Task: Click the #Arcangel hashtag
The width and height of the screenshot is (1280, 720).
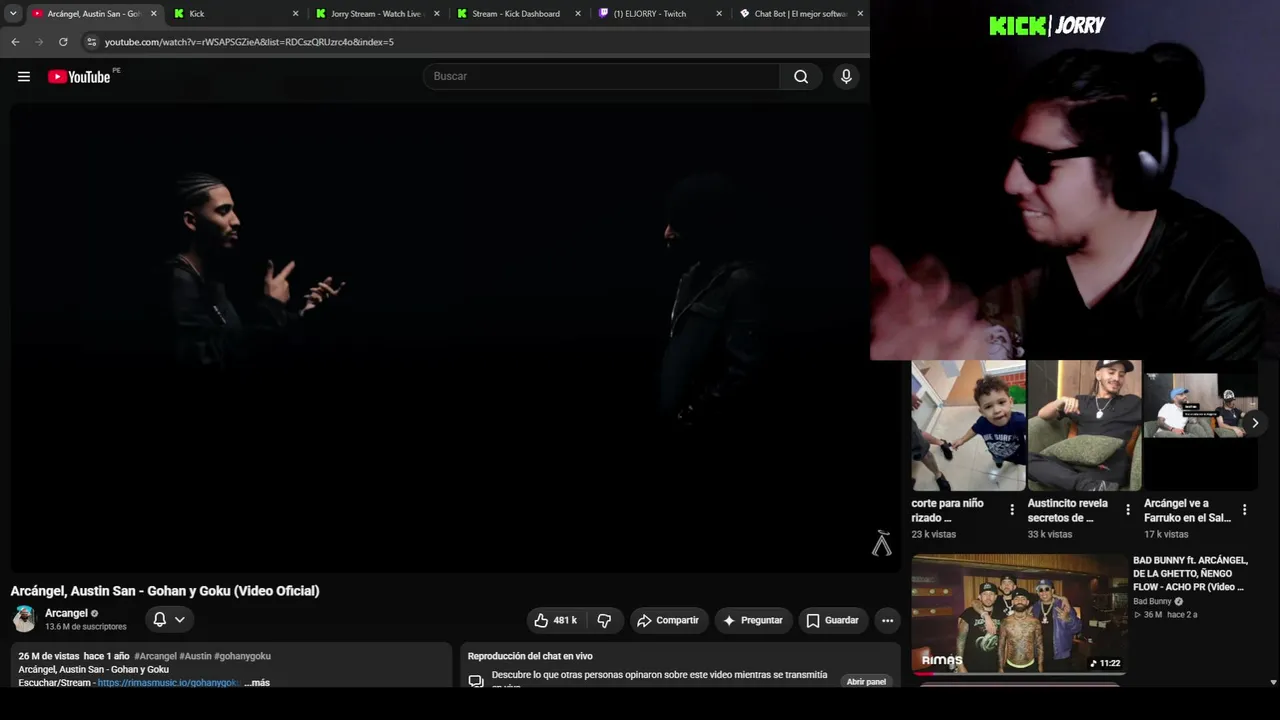Action: pos(155,656)
